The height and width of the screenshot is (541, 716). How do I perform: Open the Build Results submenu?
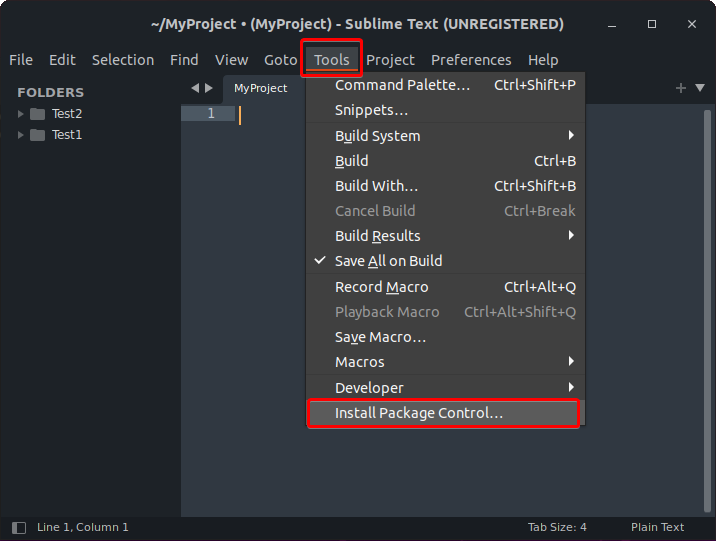[x=445, y=236]
